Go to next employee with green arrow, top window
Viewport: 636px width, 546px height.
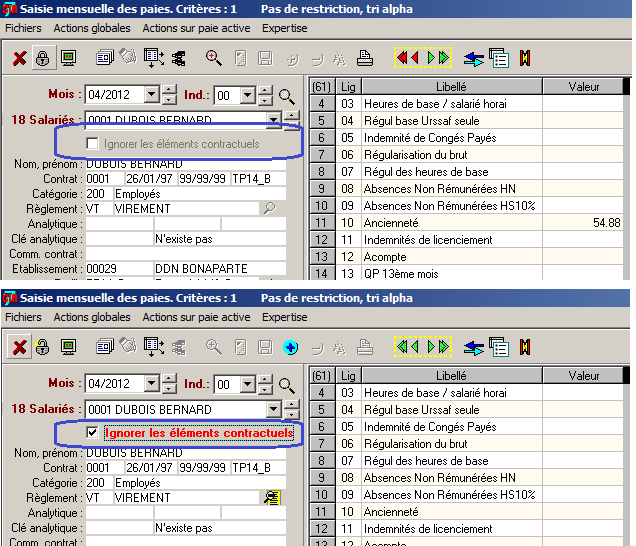tap(431, 58)
